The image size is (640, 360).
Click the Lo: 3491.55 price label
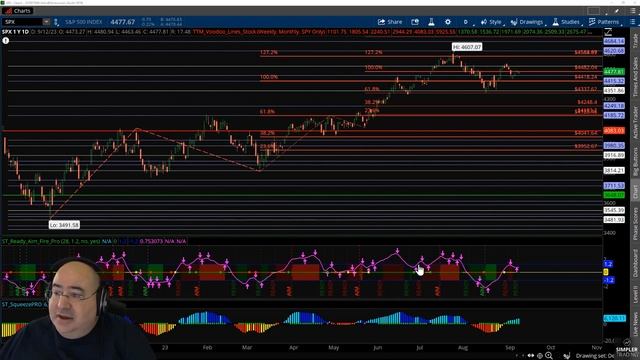(x=64, y=225)
